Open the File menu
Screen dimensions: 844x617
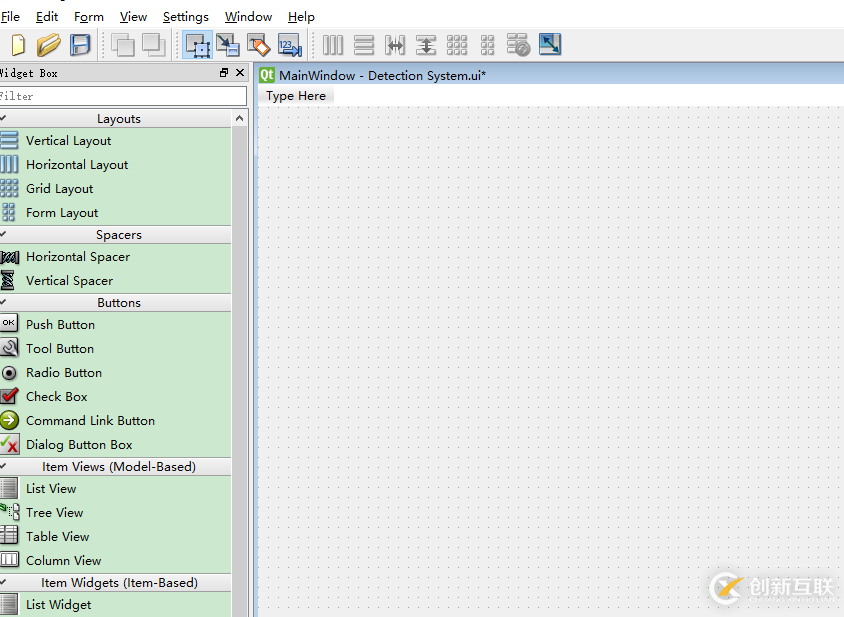click(10, 17)
